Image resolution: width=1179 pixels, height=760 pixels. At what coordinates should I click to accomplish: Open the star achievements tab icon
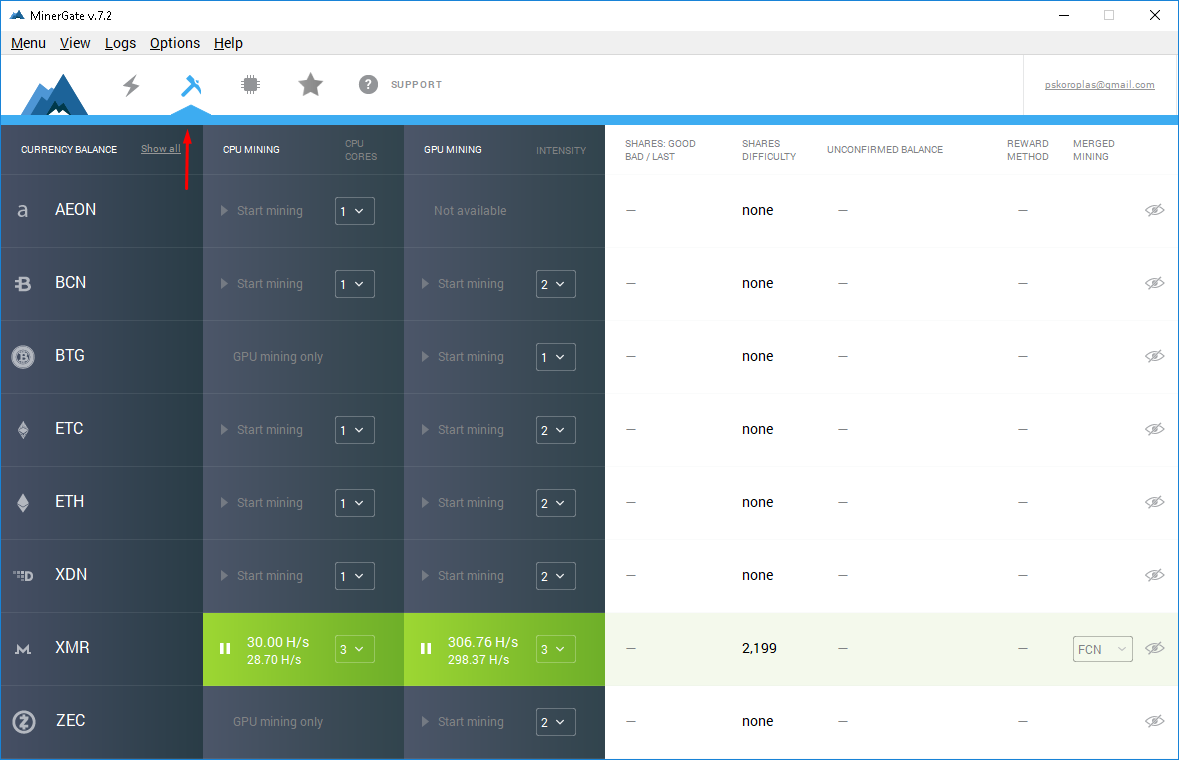[x=311, y=85]
